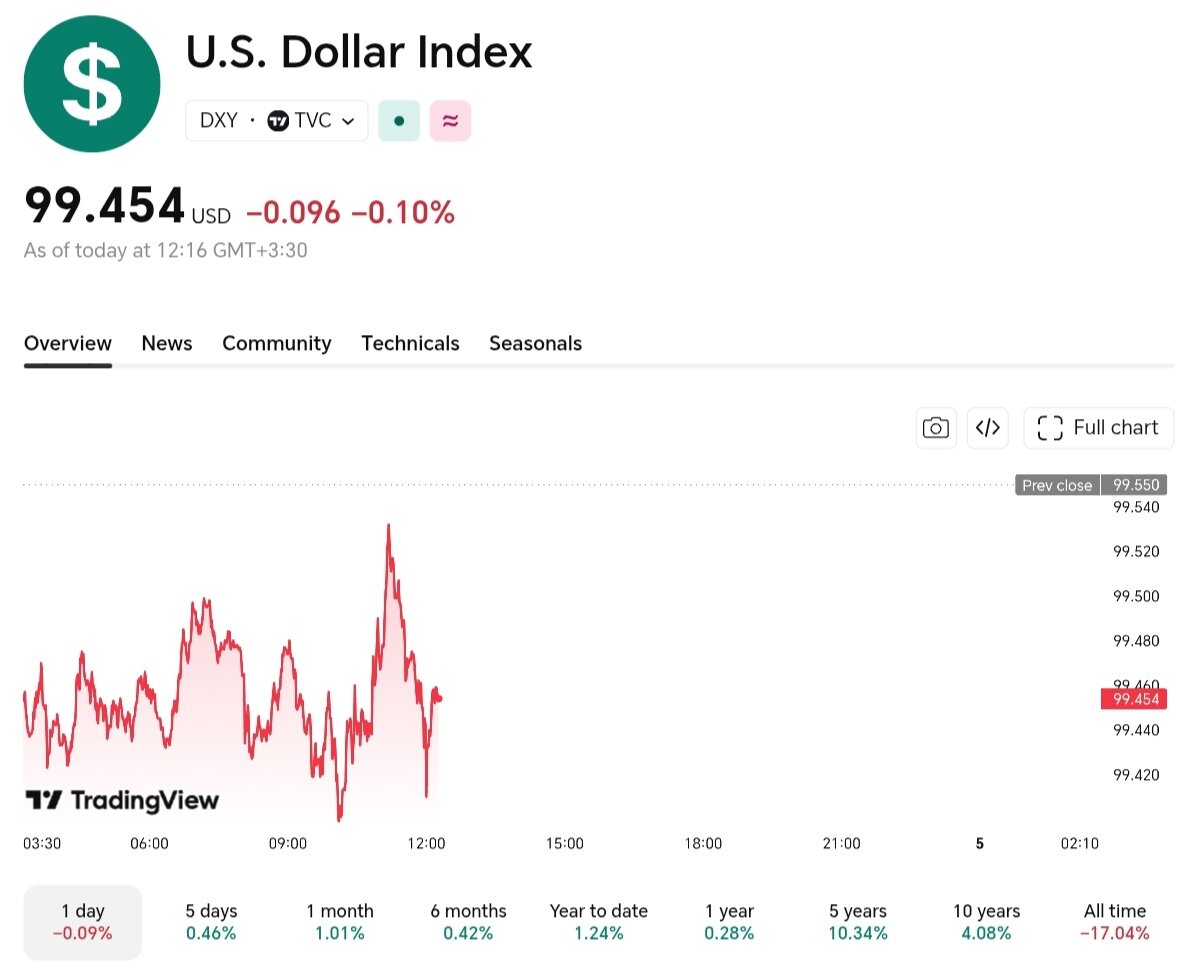Image resolution: width=1198 pixels, height=977 pixels.
Task: Select the Seasonals tab
Action: pyautogui.click(x=536, y=344)
